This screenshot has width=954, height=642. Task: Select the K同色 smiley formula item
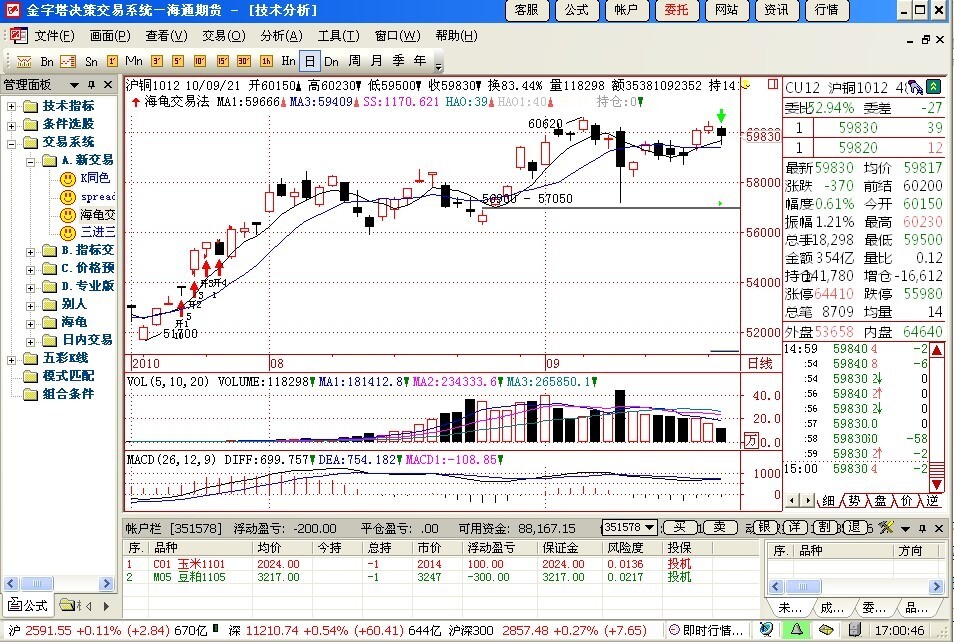(x=86, y=178)
